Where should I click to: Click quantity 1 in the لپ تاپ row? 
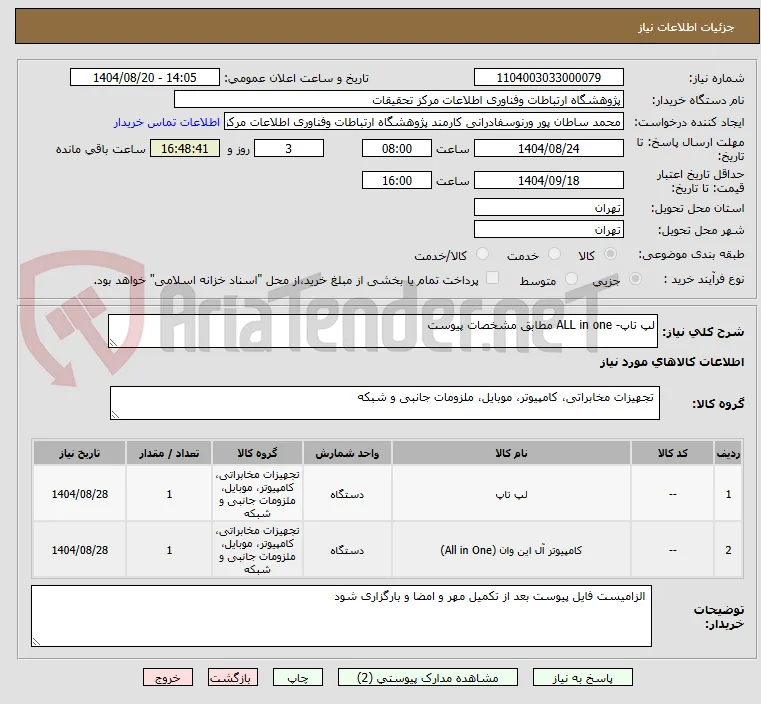coord(169,494)
